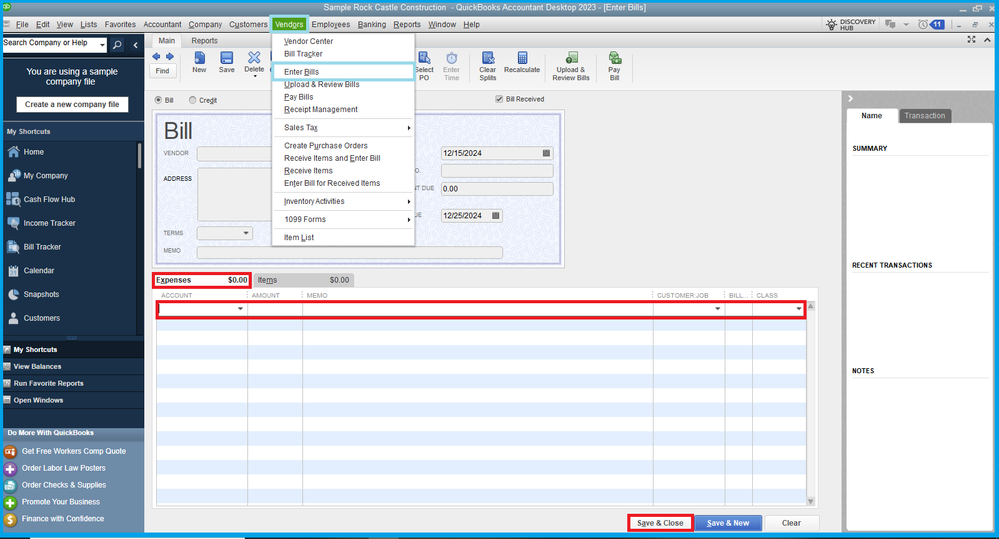Open calendar picker beside 12/25/2024 date
This screenshot has height=539, width=999.
496,215
